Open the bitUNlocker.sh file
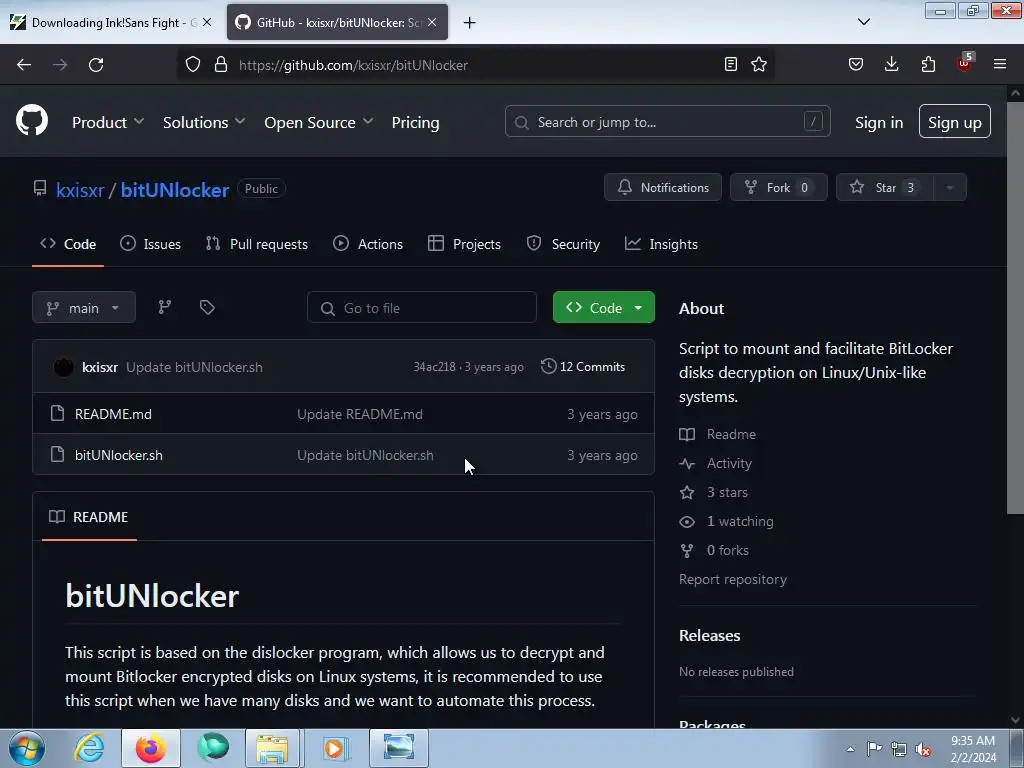 click(x=119, y=455)
